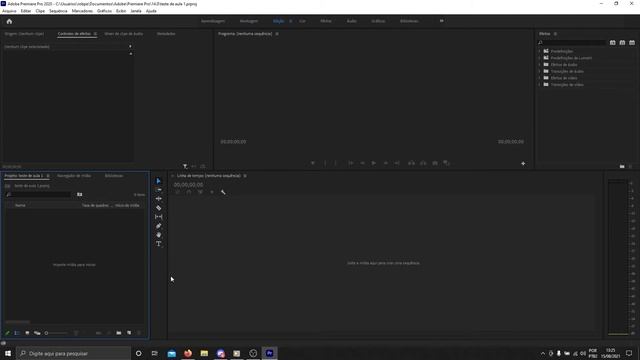
Task: Toggle linked selection in timeline
Action: point(200,192)
